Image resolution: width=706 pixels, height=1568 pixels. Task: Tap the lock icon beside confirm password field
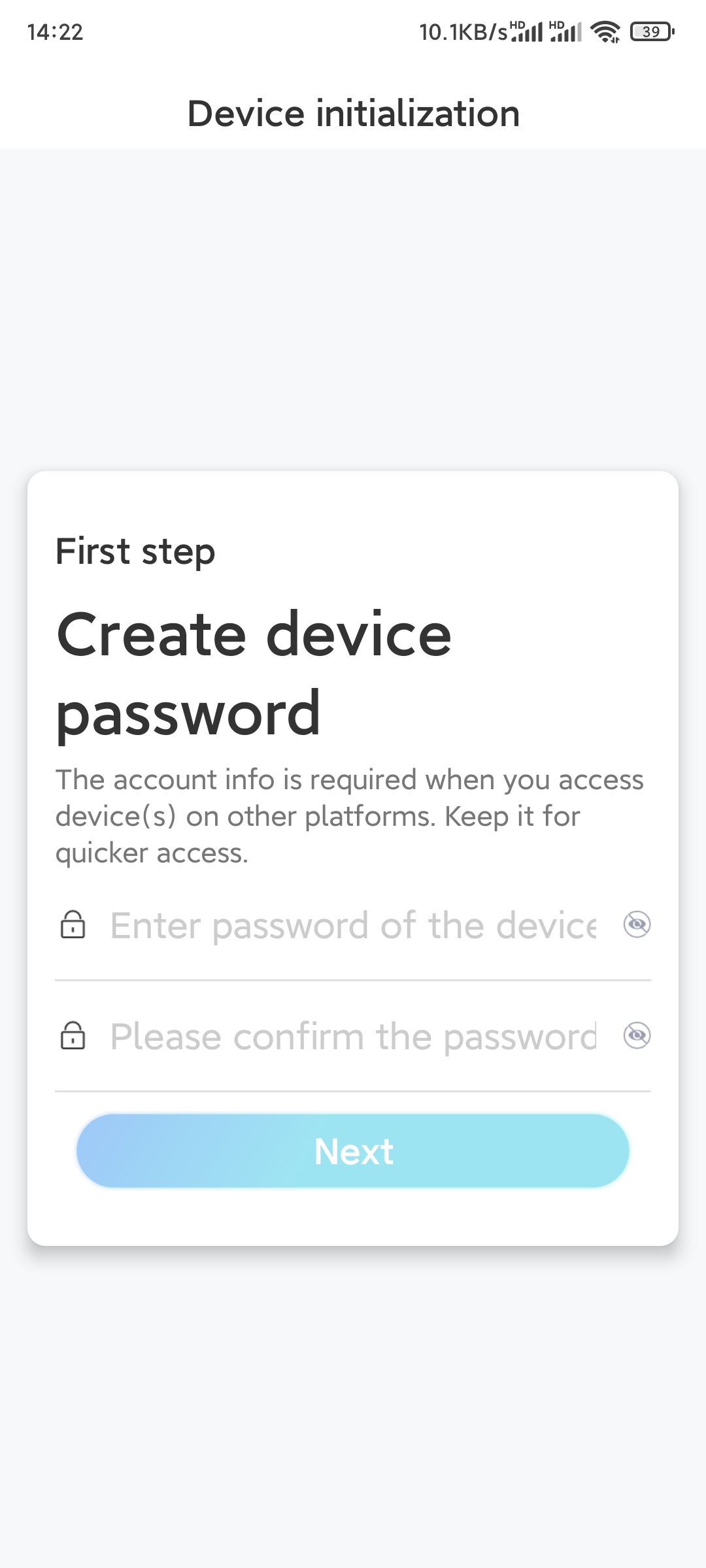pyautogui.click(x=73, y=1036)
